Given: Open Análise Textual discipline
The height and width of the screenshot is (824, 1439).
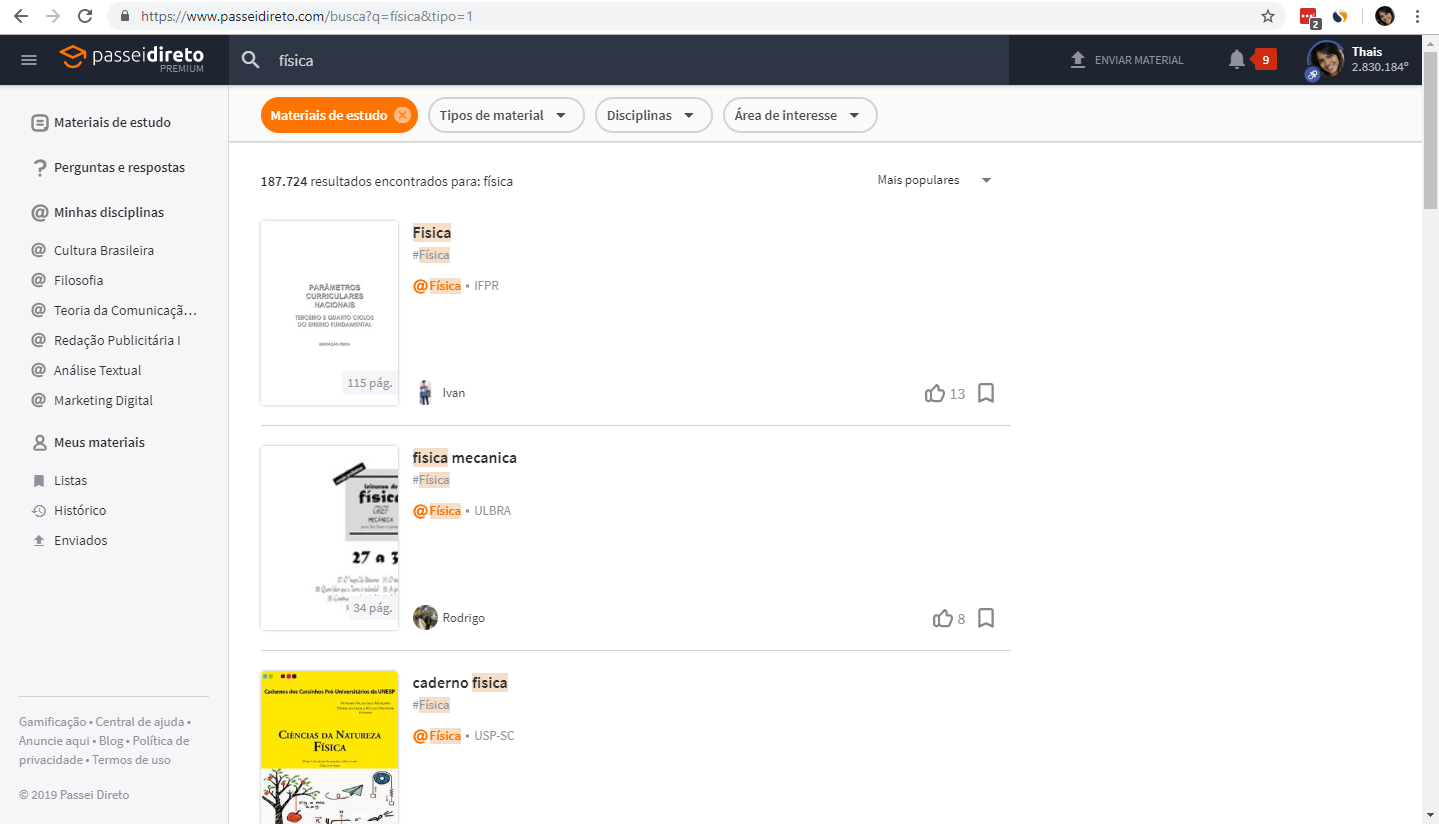Looking at the screenshot, I should 97,371.
